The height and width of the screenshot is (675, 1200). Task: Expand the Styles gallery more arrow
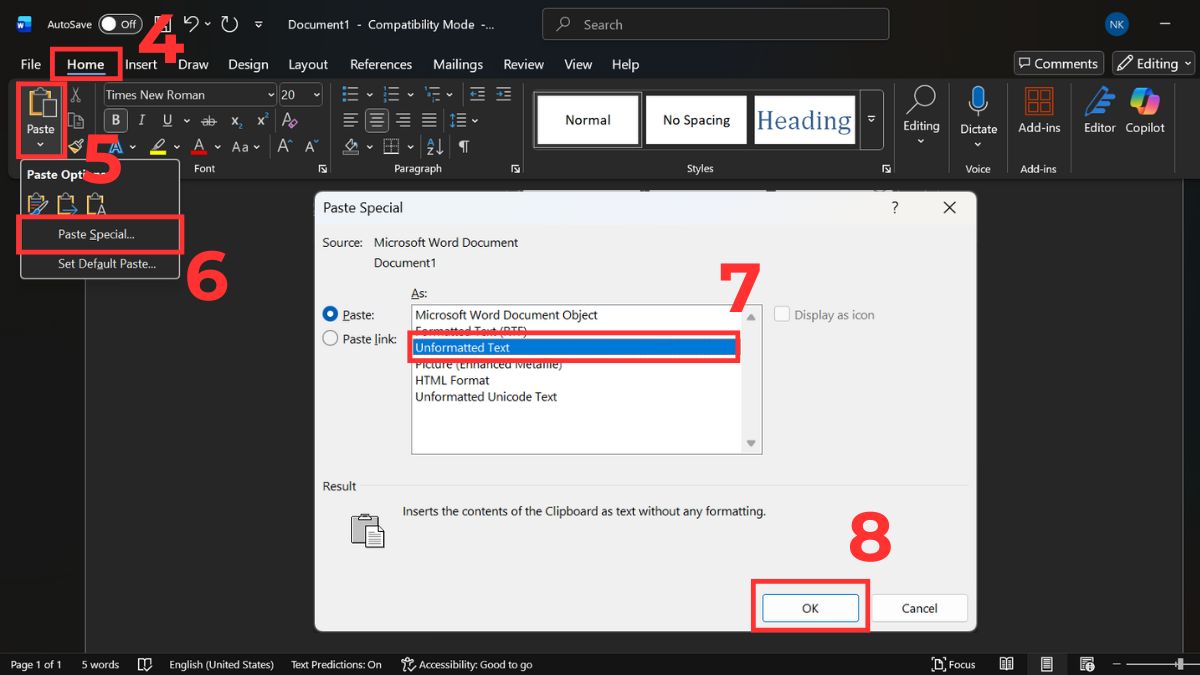872,119
